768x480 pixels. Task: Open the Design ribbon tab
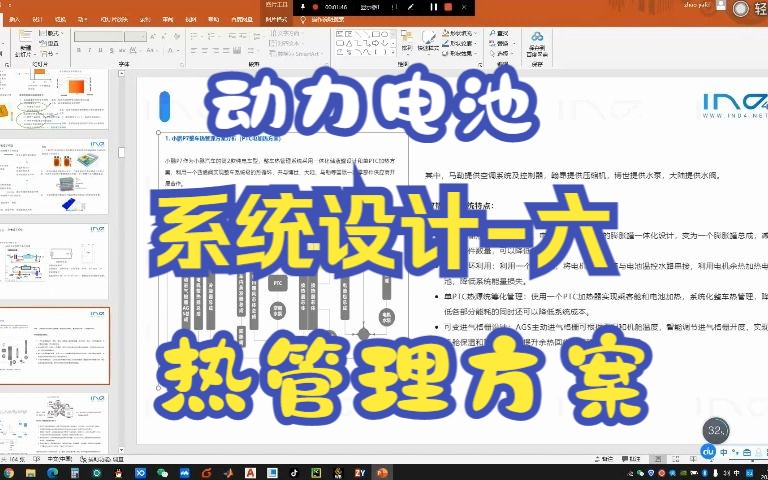pyautogui.click(x=37, y=20)
